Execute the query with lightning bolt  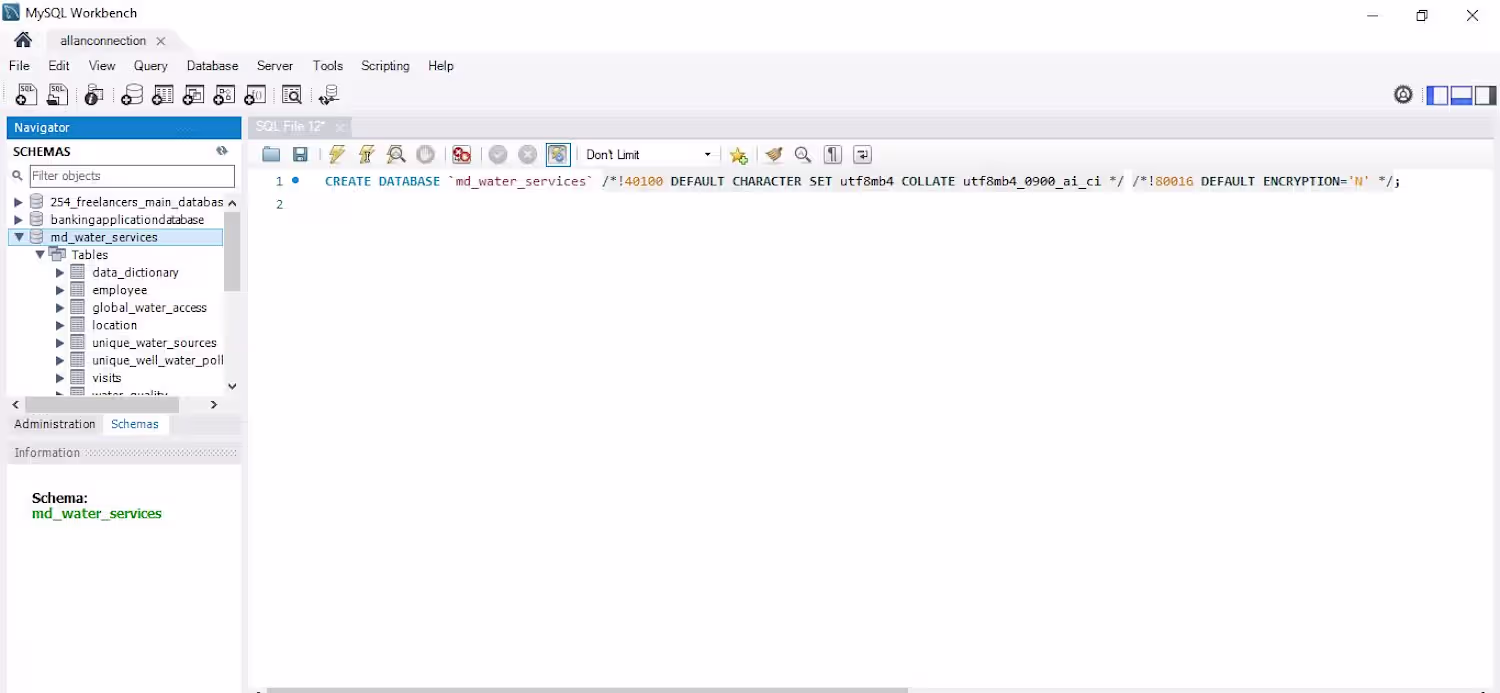[x=337, y=154]
